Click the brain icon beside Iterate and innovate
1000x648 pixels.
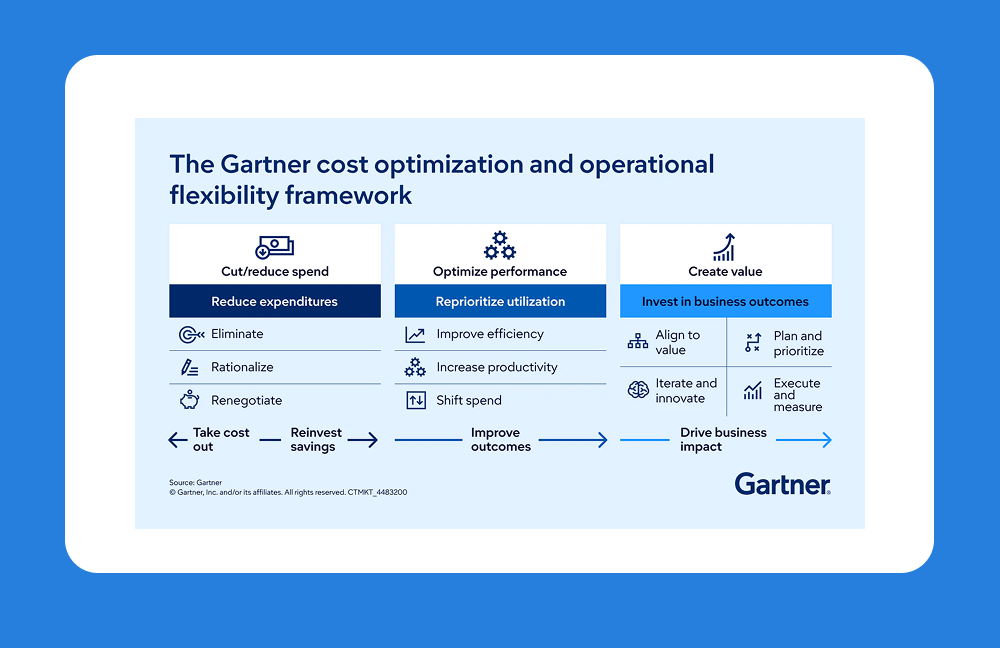point(638,390)
